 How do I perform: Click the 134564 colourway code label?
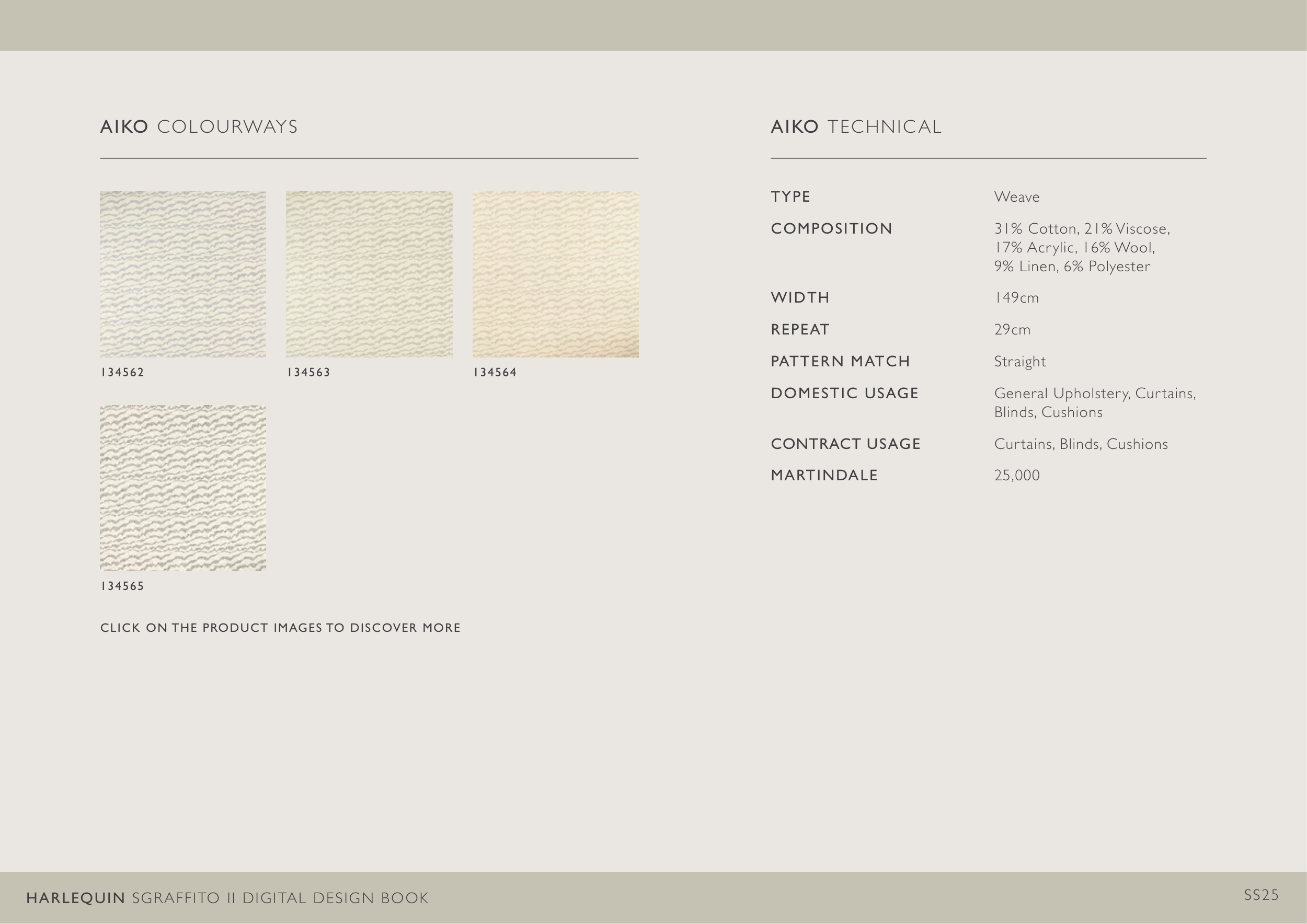pyautogui.click(x=495, y=373)
